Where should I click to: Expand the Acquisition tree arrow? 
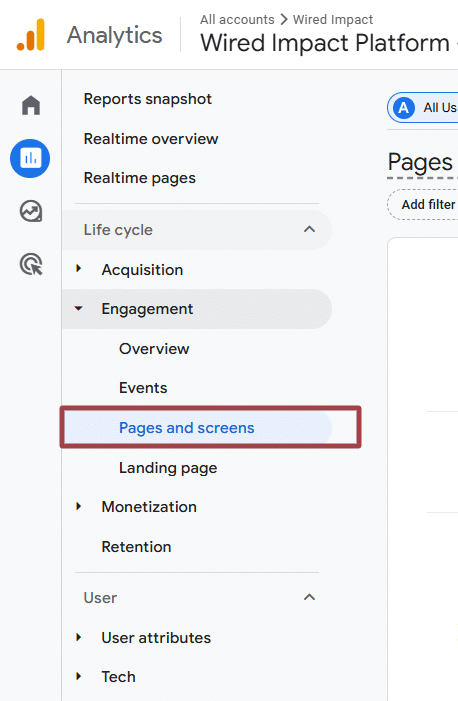tap(79, 269)
